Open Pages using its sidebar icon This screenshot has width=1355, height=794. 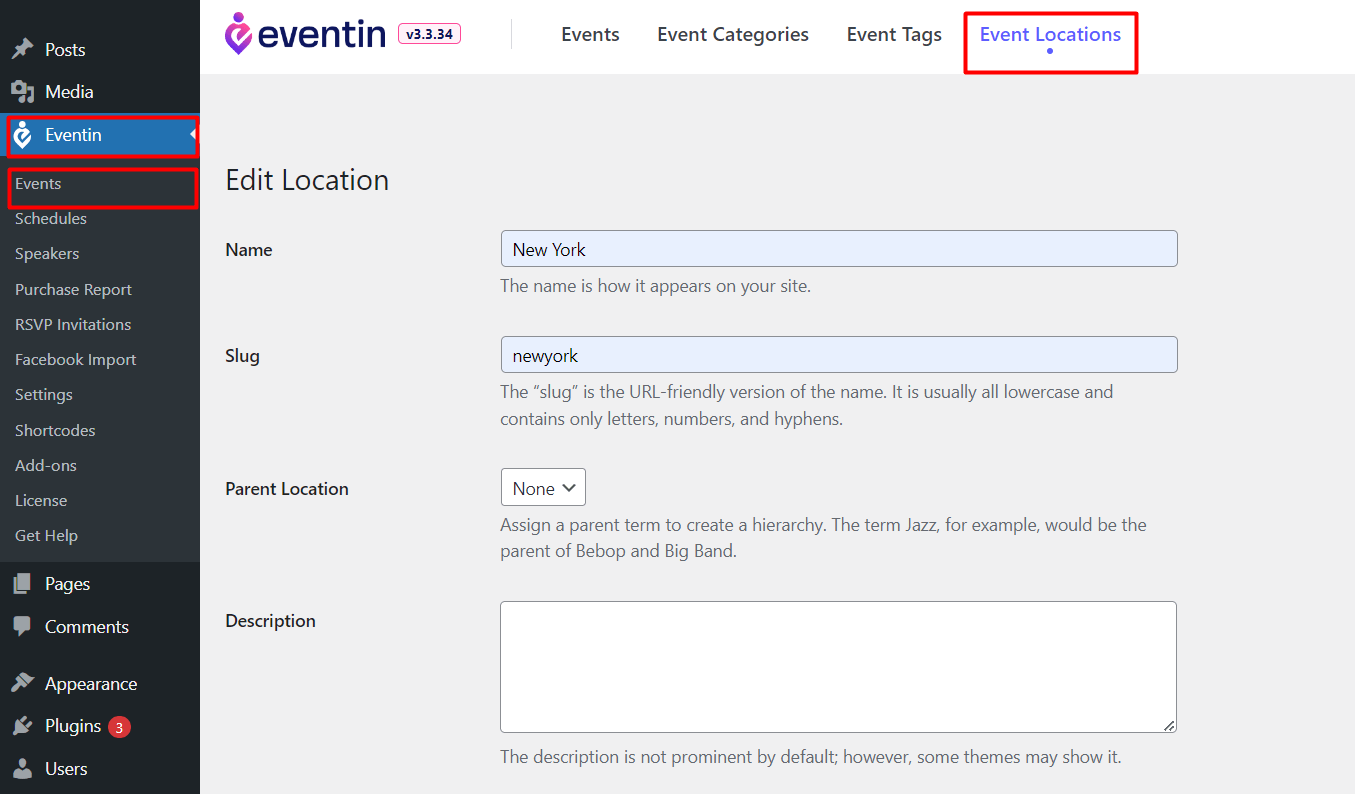click(x=24, y=583)
